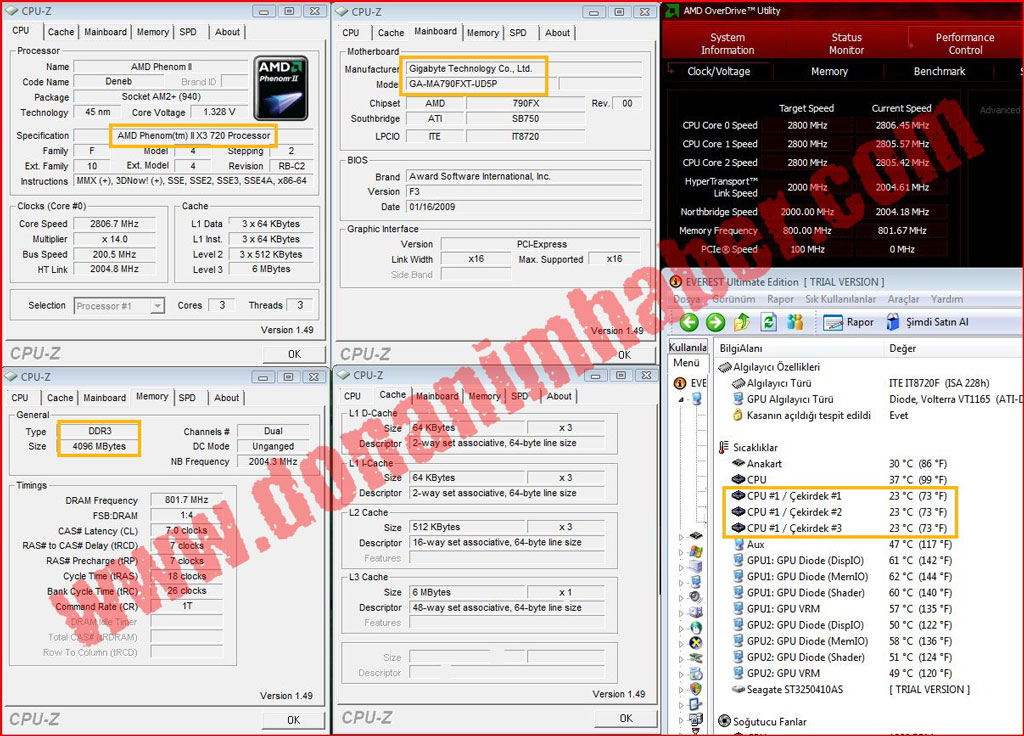Click the Core Speed value 2806.7 MHz

point(114,224)
